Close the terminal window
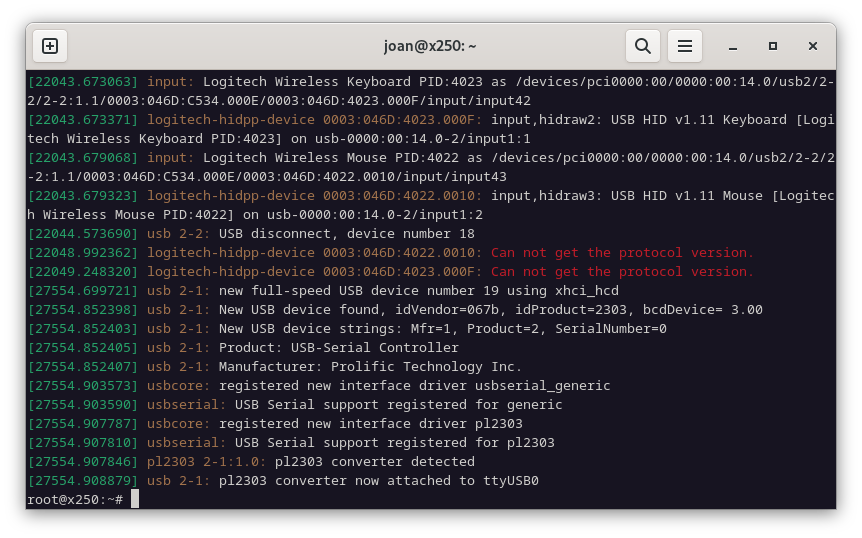Screen dimensions: 862x538 [813, 46]
